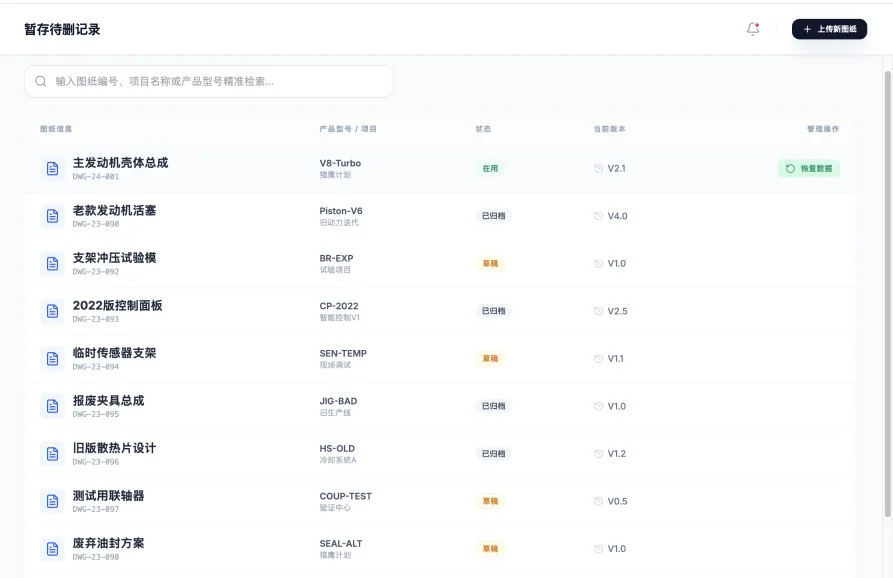Click the file icon beside 2022版控制面板
The height and width of the screenshot is (578, 893).
click(x=52, y=311)
